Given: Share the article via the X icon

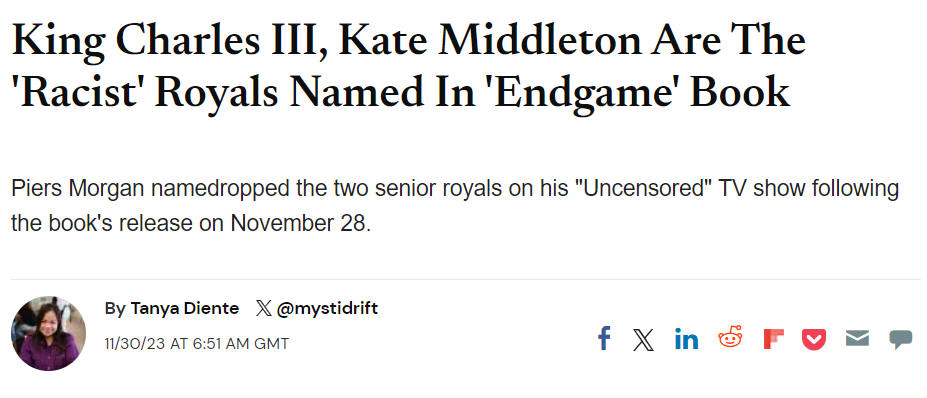Looking at the screenshot, I should click(643, 340).
